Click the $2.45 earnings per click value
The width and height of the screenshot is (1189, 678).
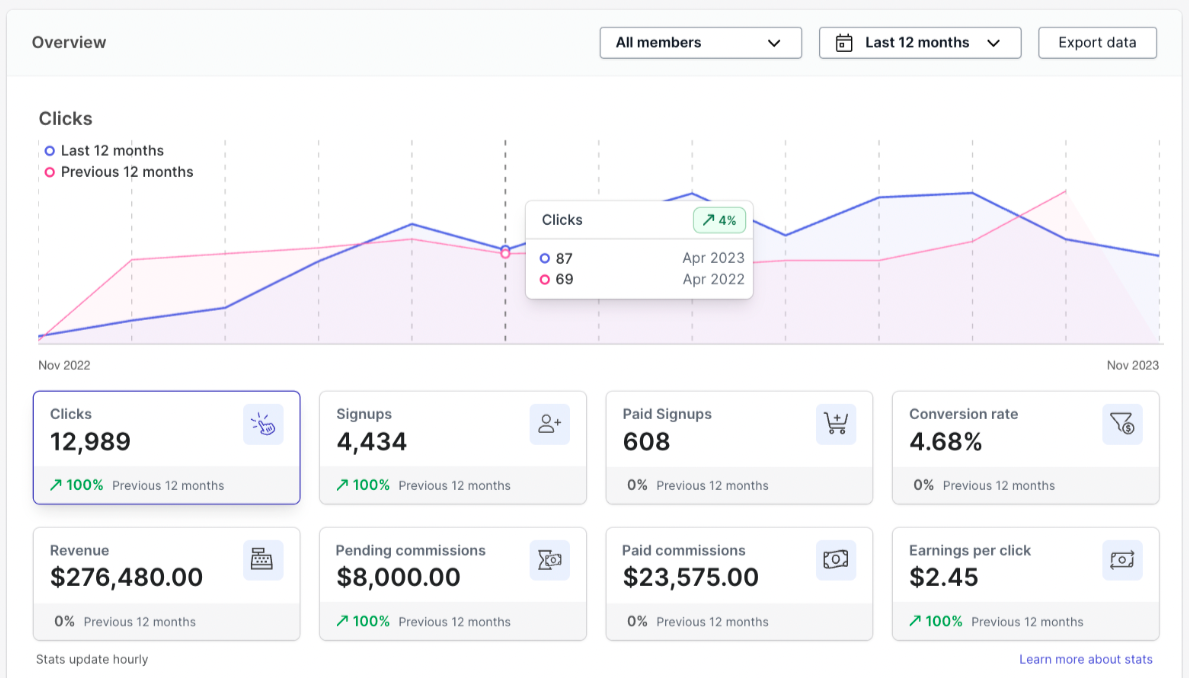click(944, 577)
